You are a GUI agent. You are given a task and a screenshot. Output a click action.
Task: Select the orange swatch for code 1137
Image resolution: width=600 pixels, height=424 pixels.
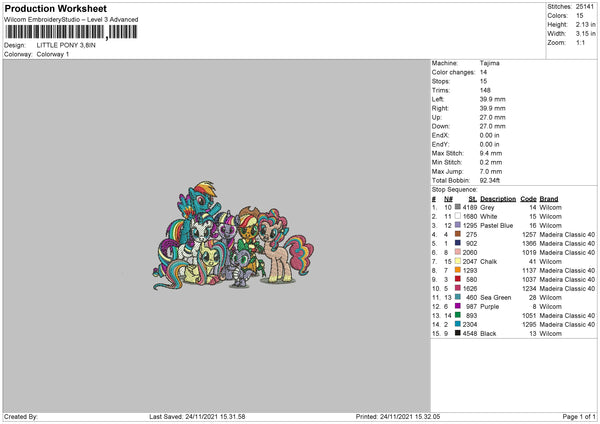pyautogui.click(x=458, y=270)
